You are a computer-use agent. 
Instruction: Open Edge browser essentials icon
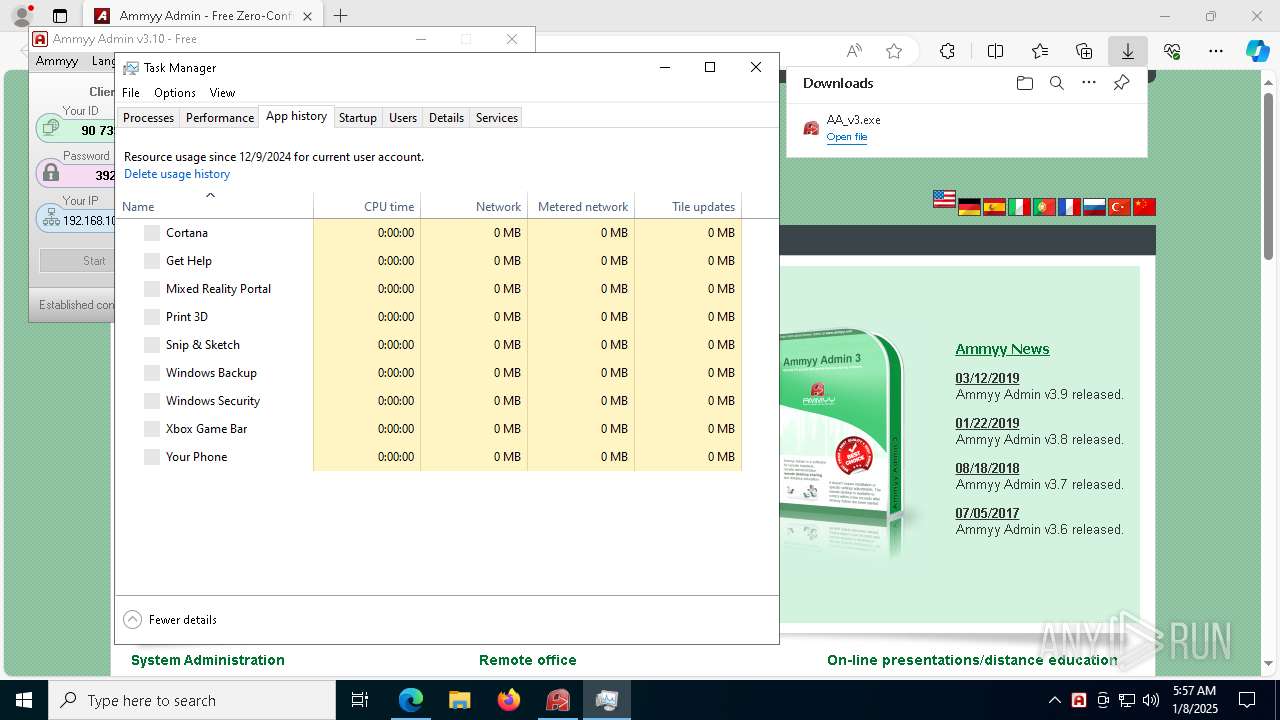[x=1172, y=51]
